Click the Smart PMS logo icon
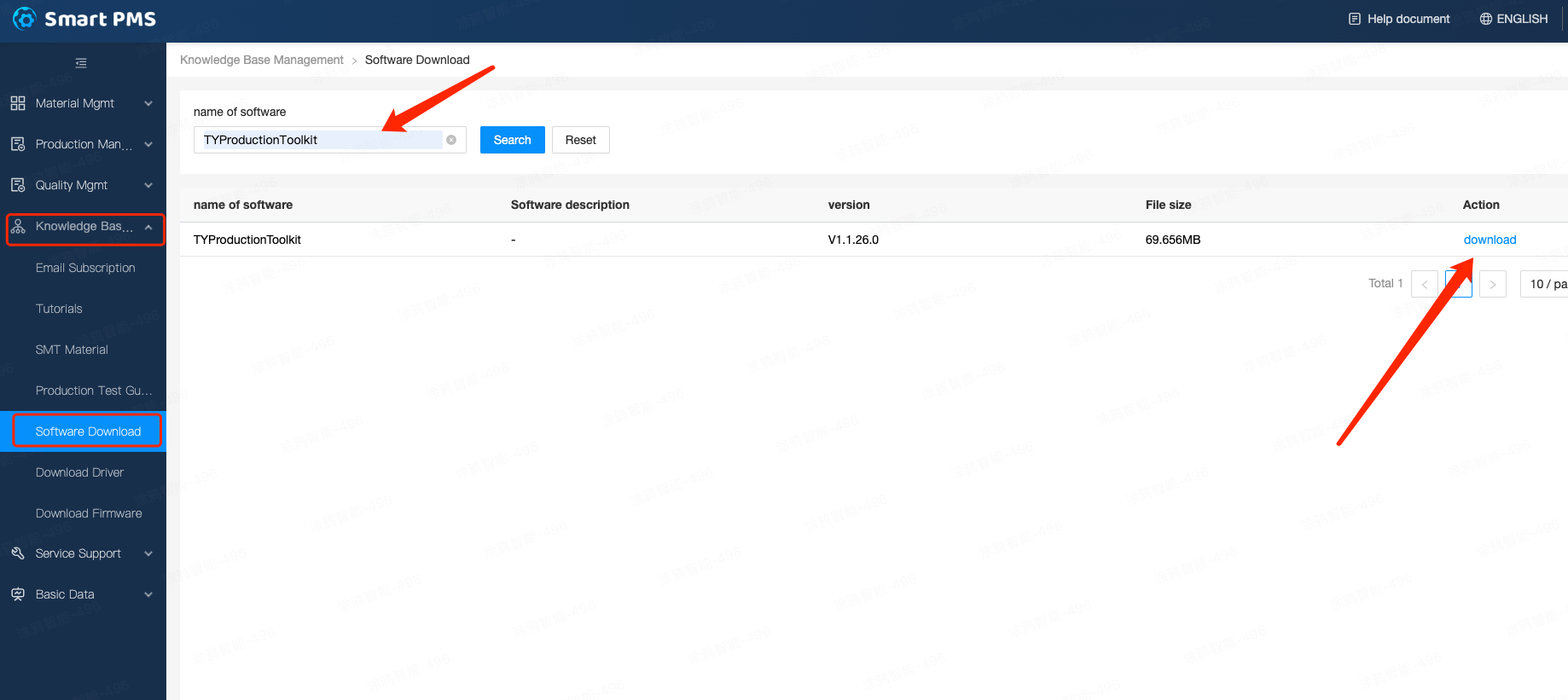The height and width of the screenshot is (700, 1568). tap(25, 19)
